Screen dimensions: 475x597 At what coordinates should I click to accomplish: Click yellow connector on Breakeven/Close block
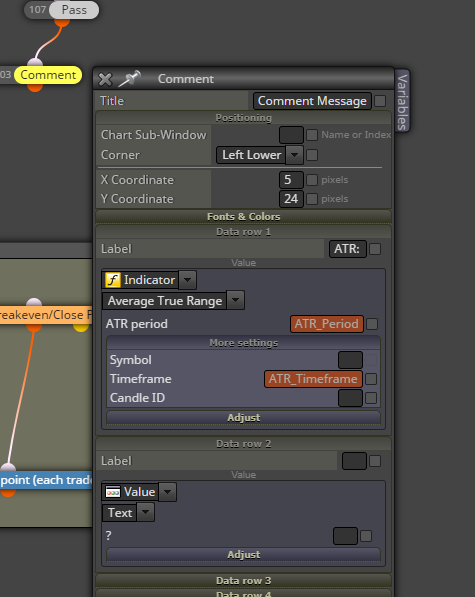pyautogui.click(x=81, y=327)
